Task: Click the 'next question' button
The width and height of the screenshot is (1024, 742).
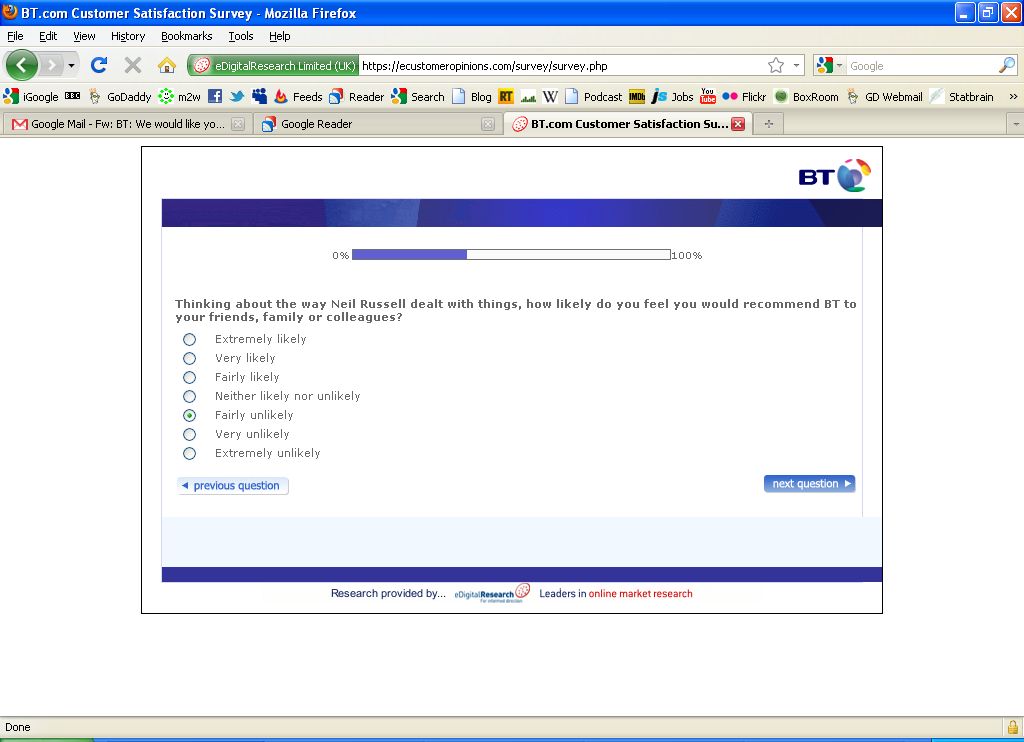Action: [x=809, y=484]
